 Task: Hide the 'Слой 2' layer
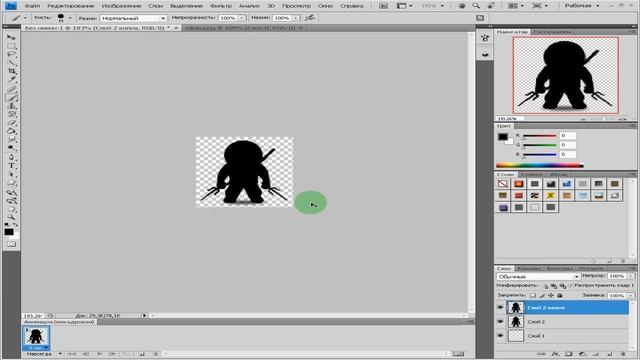coord(500,322)
